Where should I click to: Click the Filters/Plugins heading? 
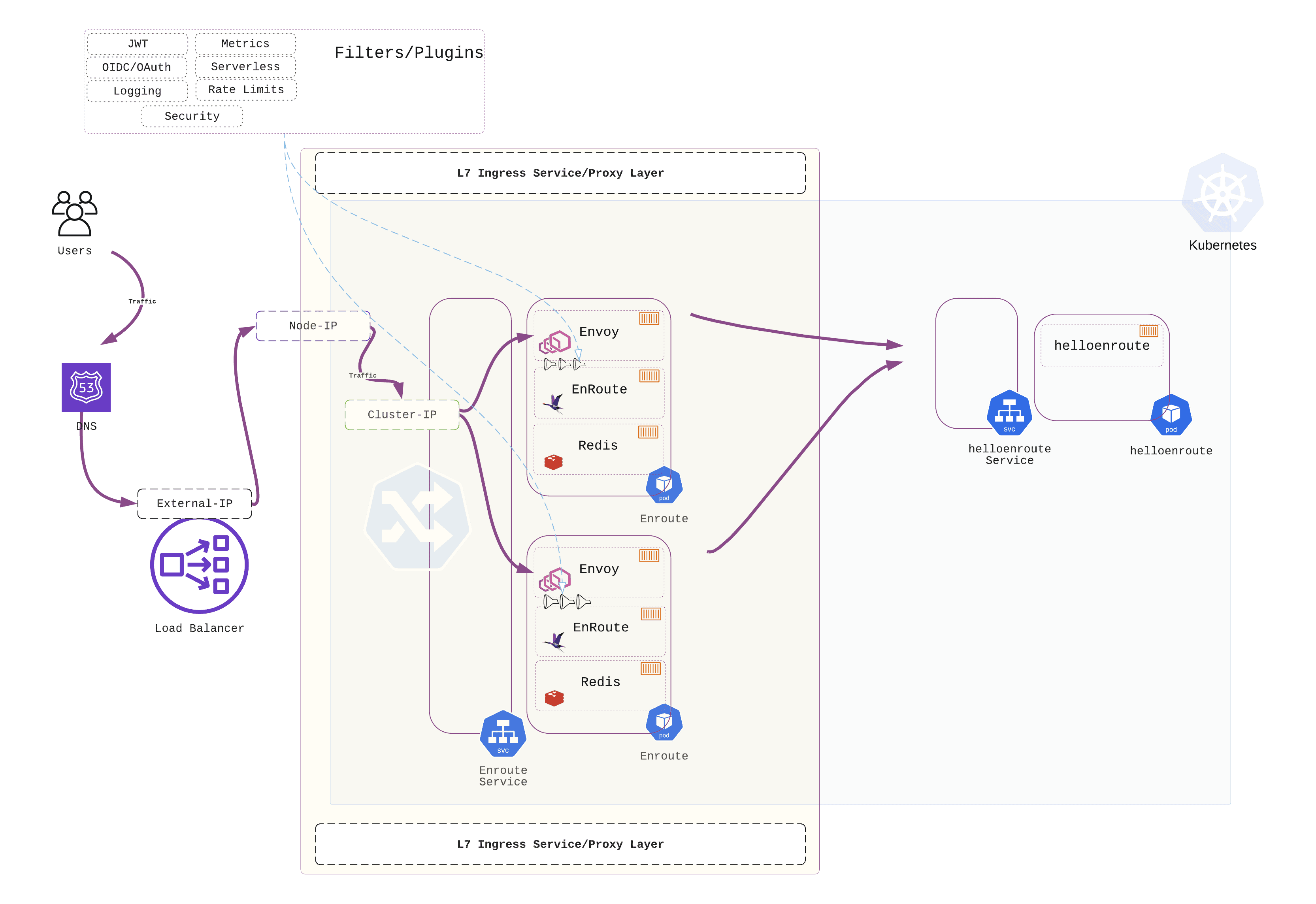point(409,53)
